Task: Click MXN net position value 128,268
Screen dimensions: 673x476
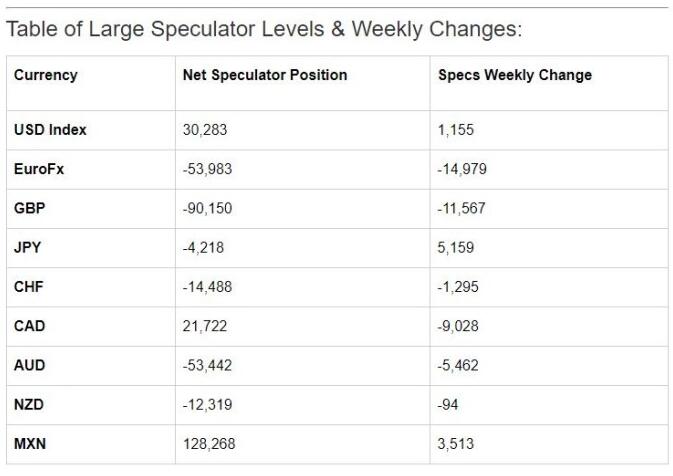Action: (x=208, y=444)
